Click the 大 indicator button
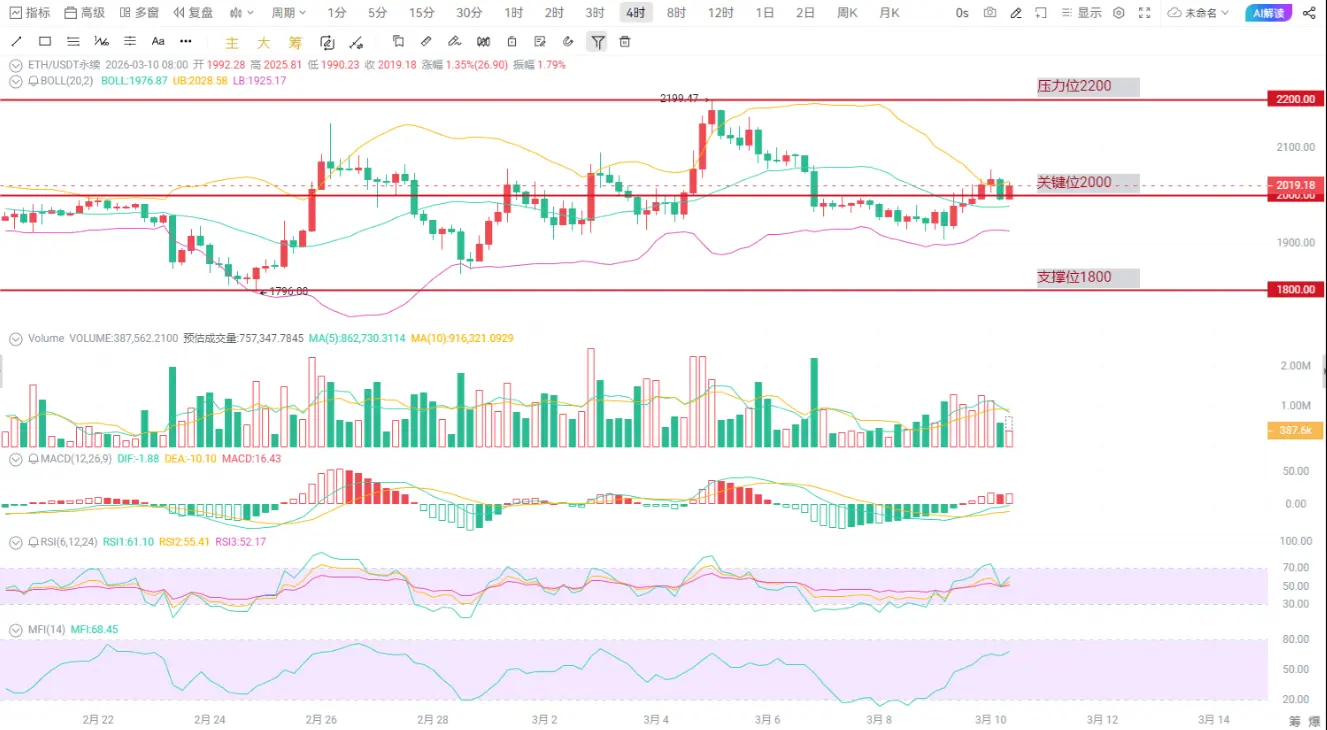The width and height of the screenshot is (1327, 730). pos(263,43)
